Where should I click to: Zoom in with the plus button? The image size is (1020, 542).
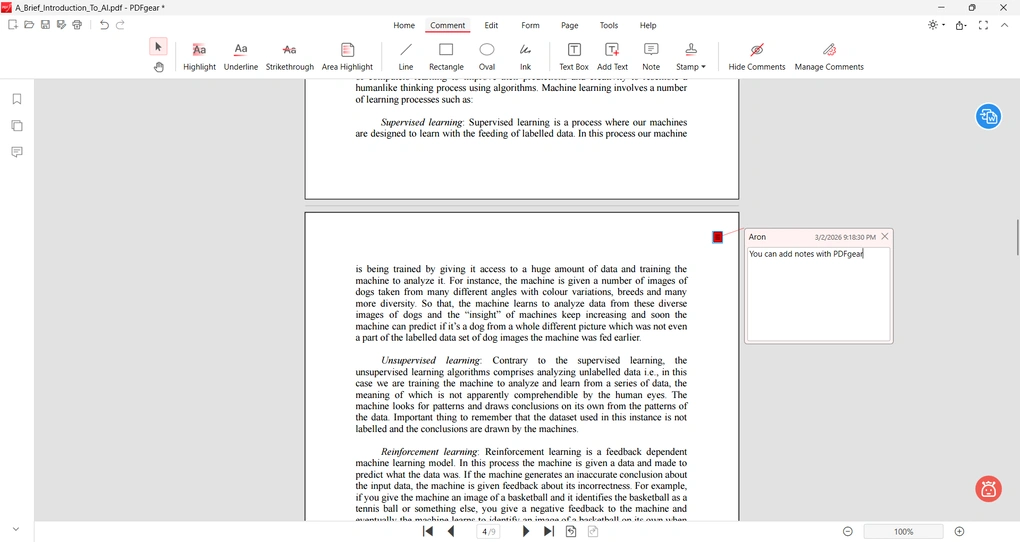(x=959, y=532)
